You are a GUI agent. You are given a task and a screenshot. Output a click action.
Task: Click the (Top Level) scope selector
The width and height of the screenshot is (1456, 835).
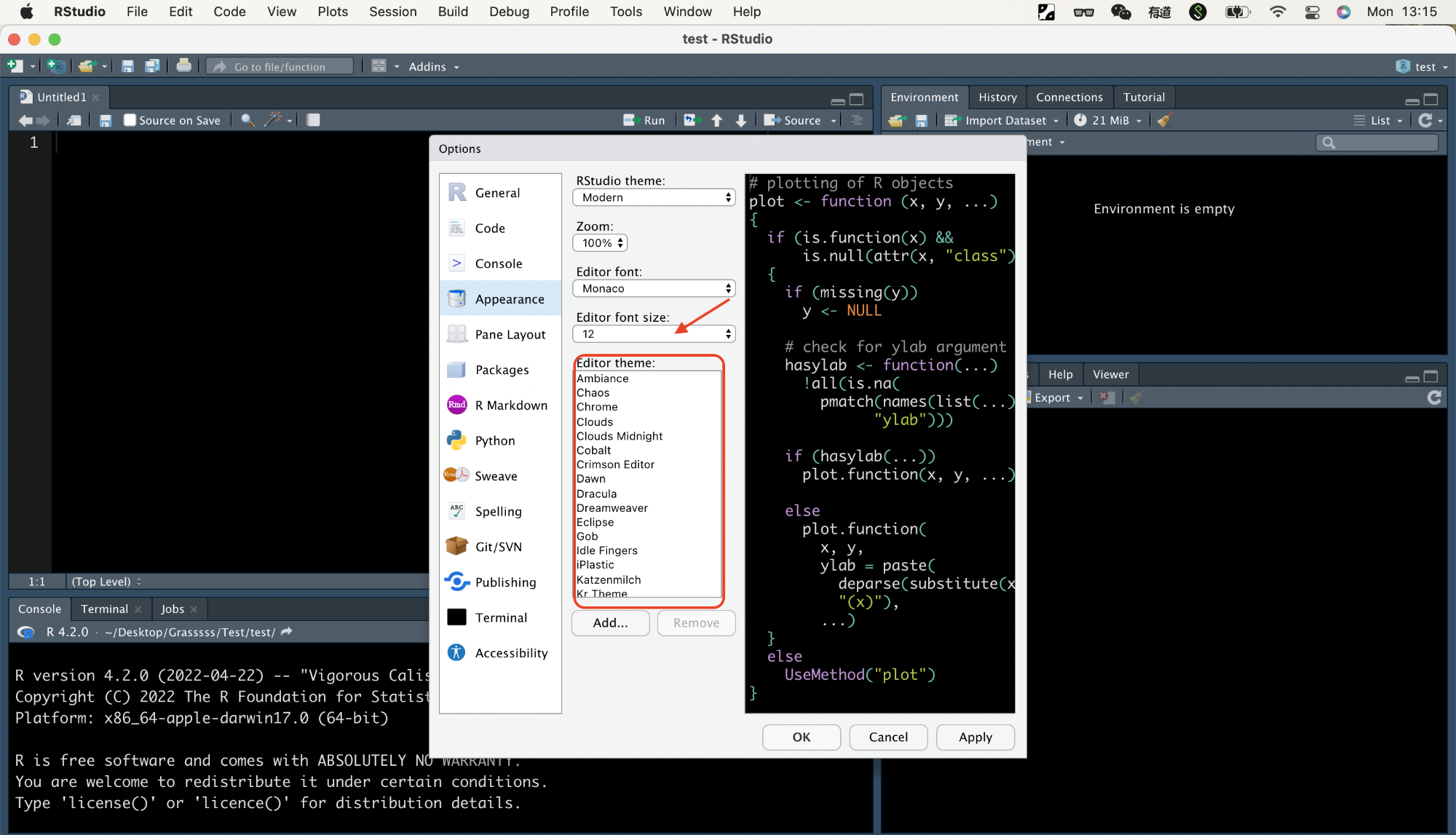pos(106,582)
